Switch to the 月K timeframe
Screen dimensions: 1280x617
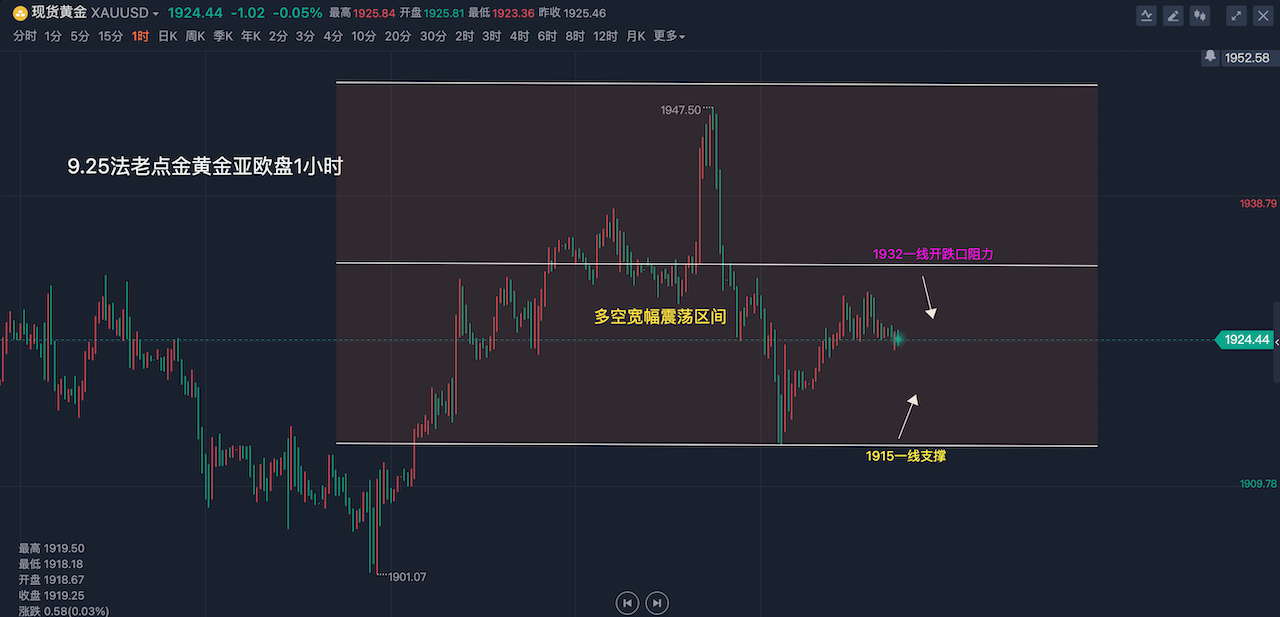click(x=635, y=36)
